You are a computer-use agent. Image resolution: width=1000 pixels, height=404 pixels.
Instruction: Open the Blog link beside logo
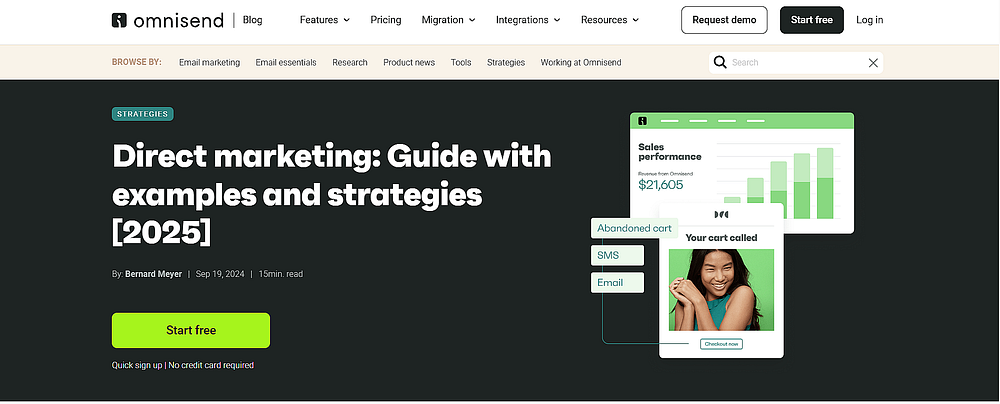coord(253,20)
